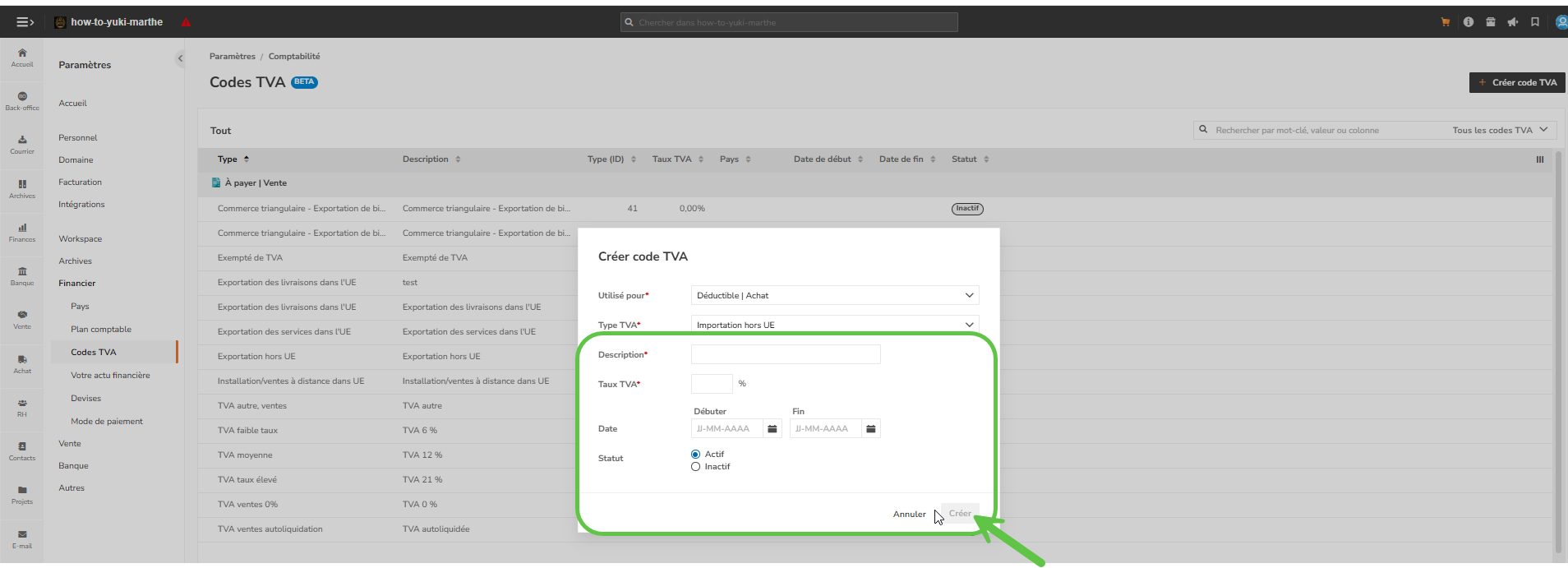Open the bookmark icon in header

[x=1535, y=22]
